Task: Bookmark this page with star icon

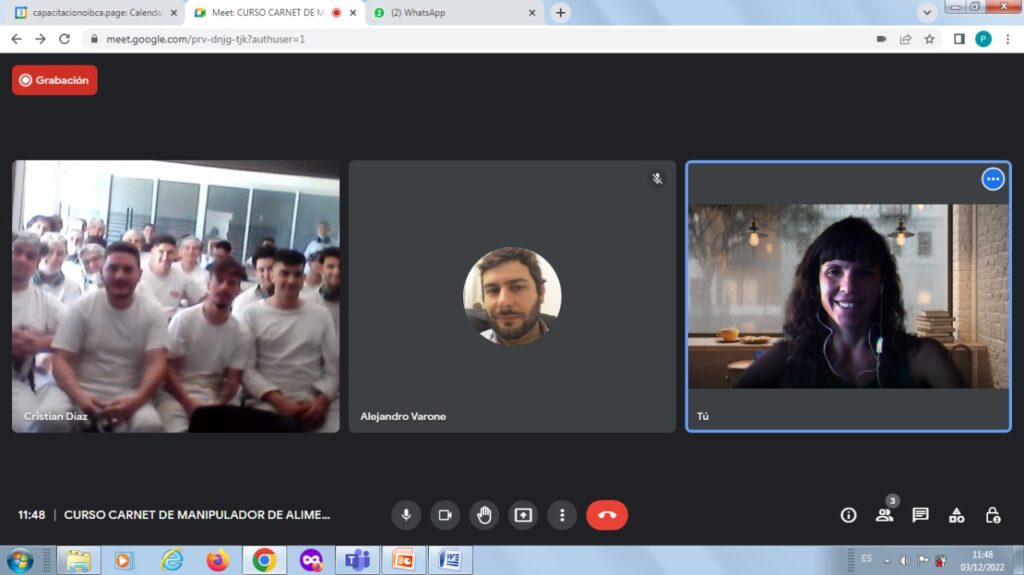Action: [929, 39]
